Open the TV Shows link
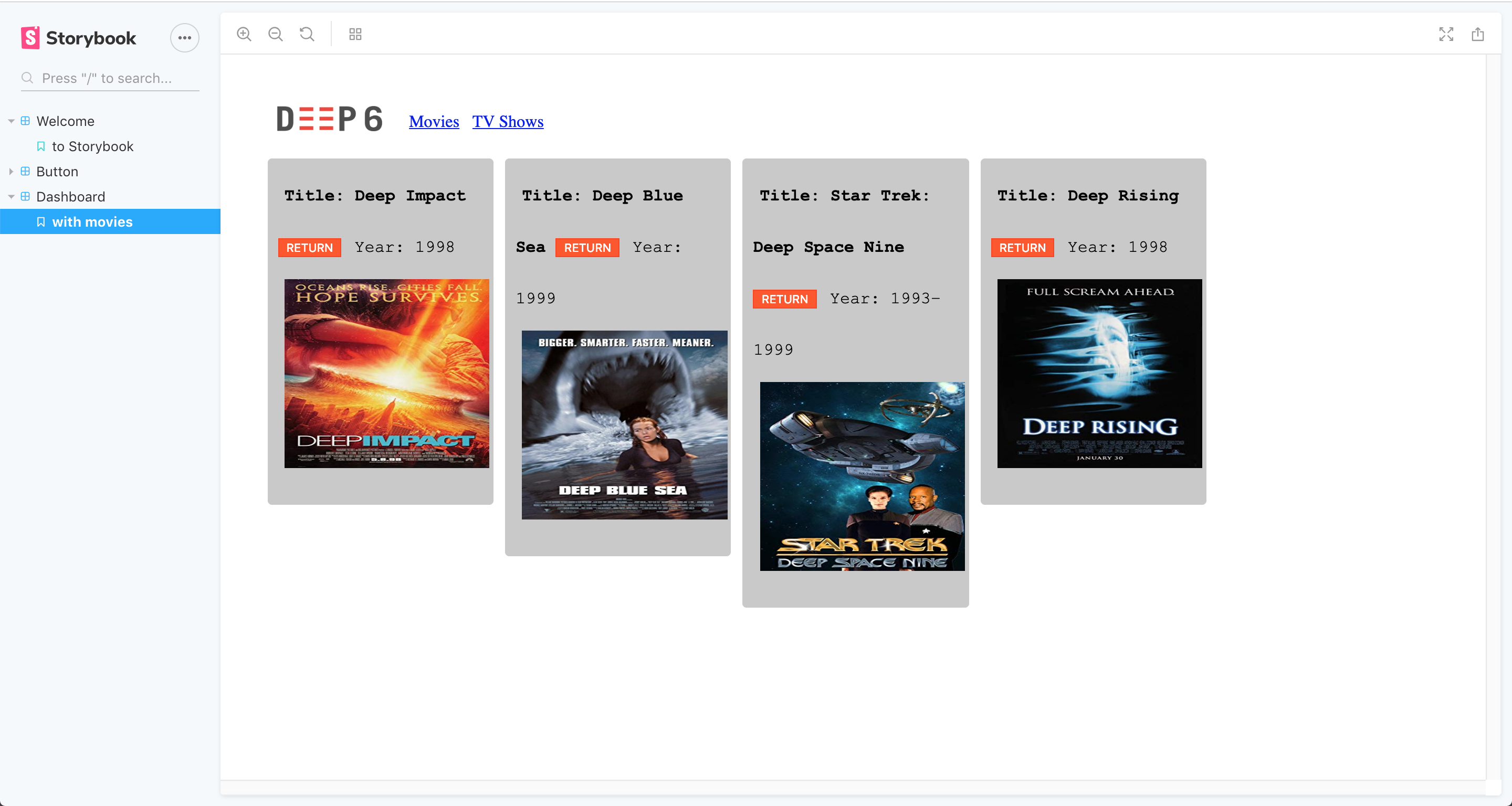The image size is (1512, 806). click(x=508, y=121)
